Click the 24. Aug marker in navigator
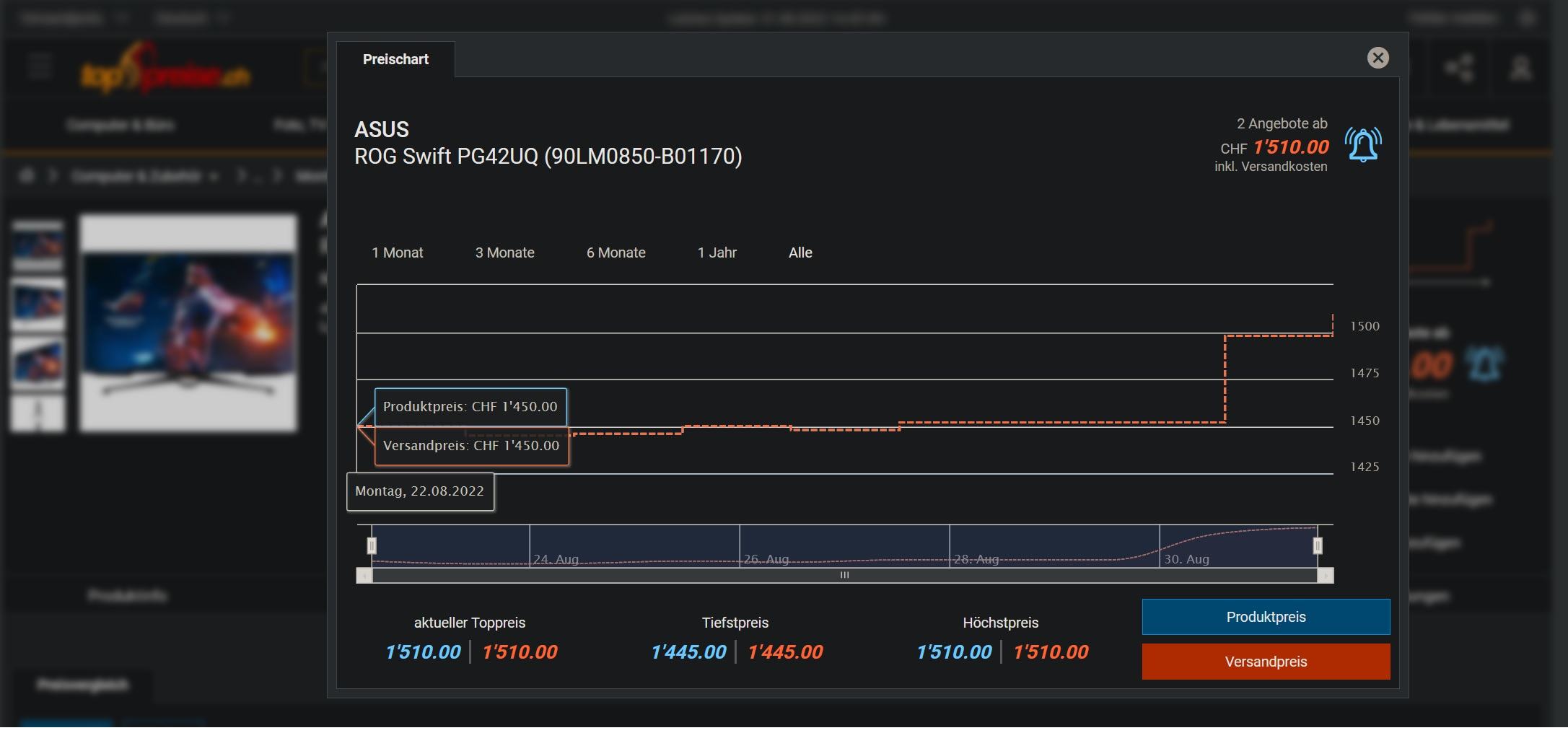This screenshot has width=1568, height=733. click(x=556, y=559)
